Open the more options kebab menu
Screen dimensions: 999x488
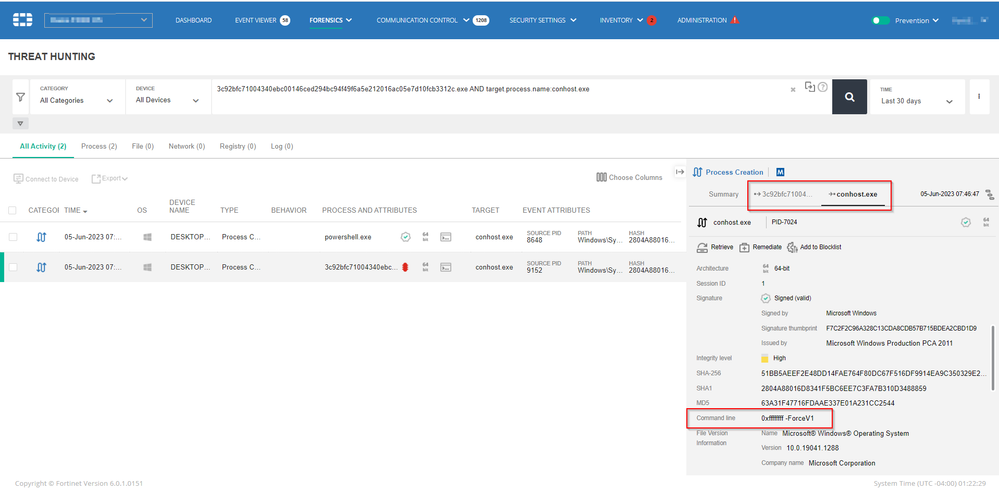(979, 97)
